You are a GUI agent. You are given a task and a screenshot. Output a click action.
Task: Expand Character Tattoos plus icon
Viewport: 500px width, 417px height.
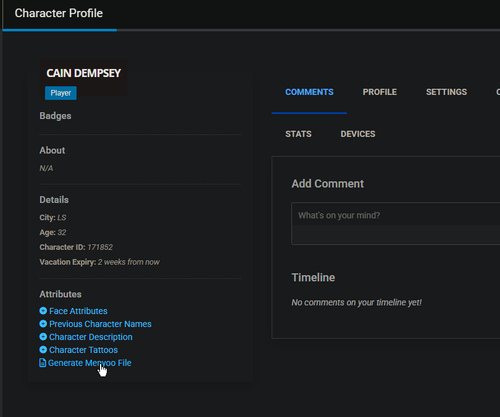tap(43, 350)
